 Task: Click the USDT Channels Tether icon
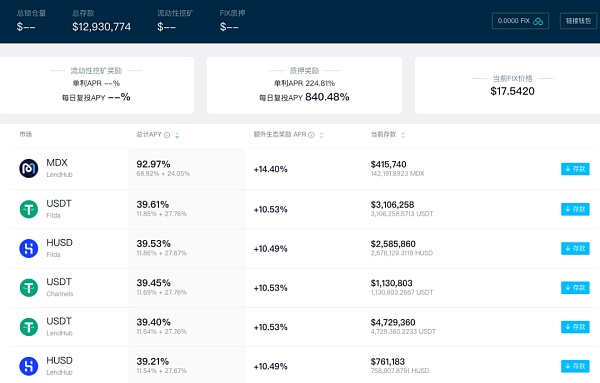(x=29, y=288)
